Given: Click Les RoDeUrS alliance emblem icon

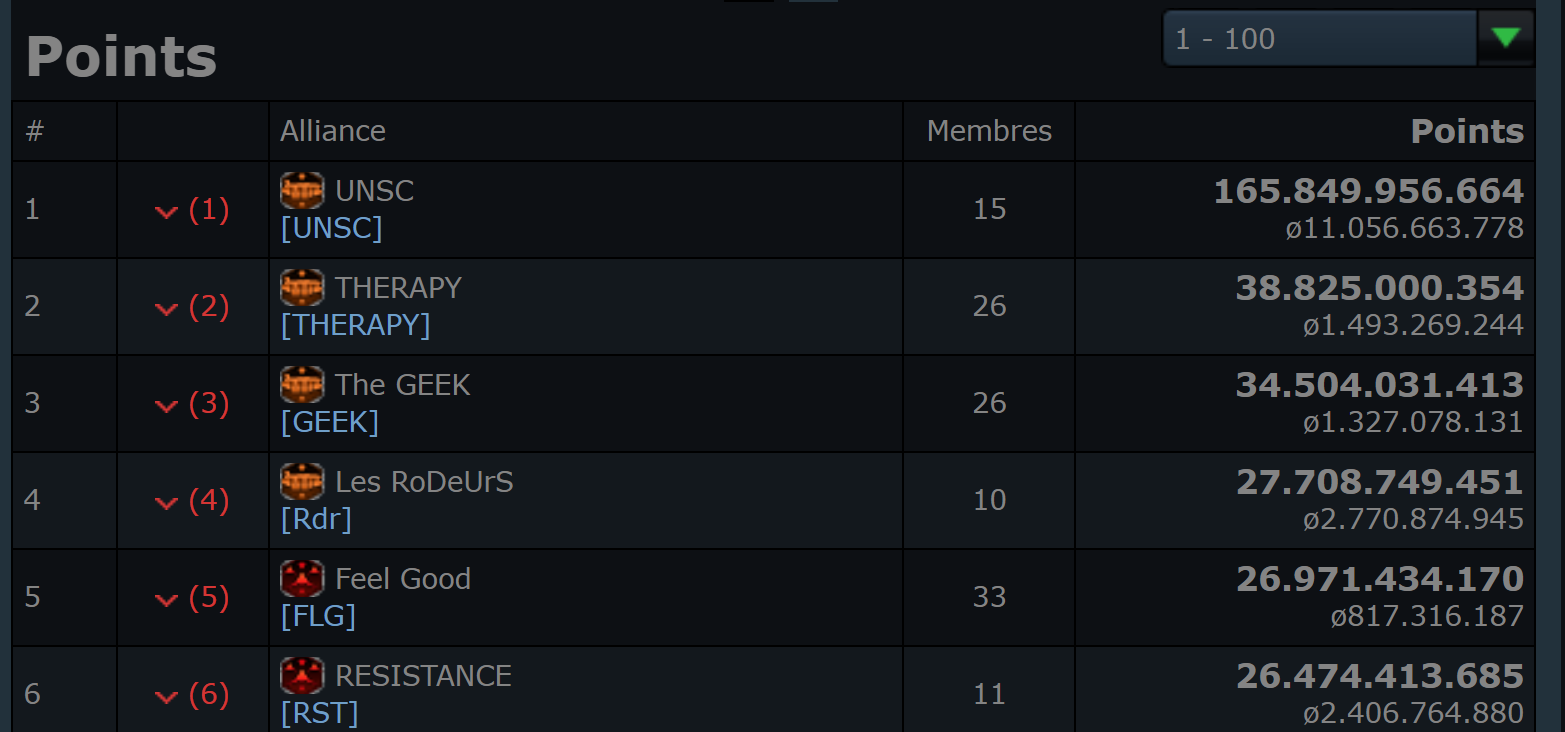Looking at the screenshot, I should (x=302, y=481).
